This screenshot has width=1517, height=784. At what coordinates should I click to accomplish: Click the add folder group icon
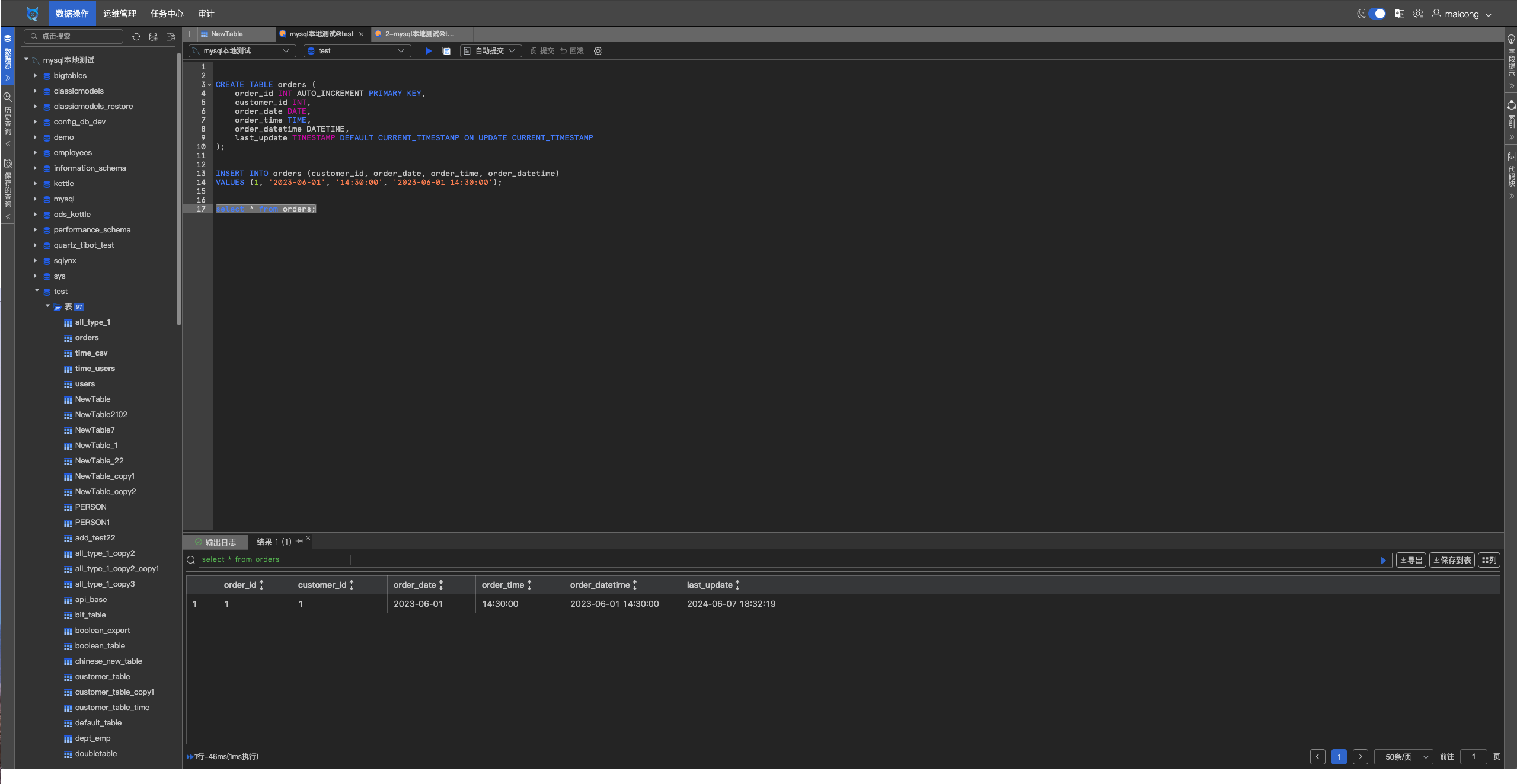(x=171, y=37)
